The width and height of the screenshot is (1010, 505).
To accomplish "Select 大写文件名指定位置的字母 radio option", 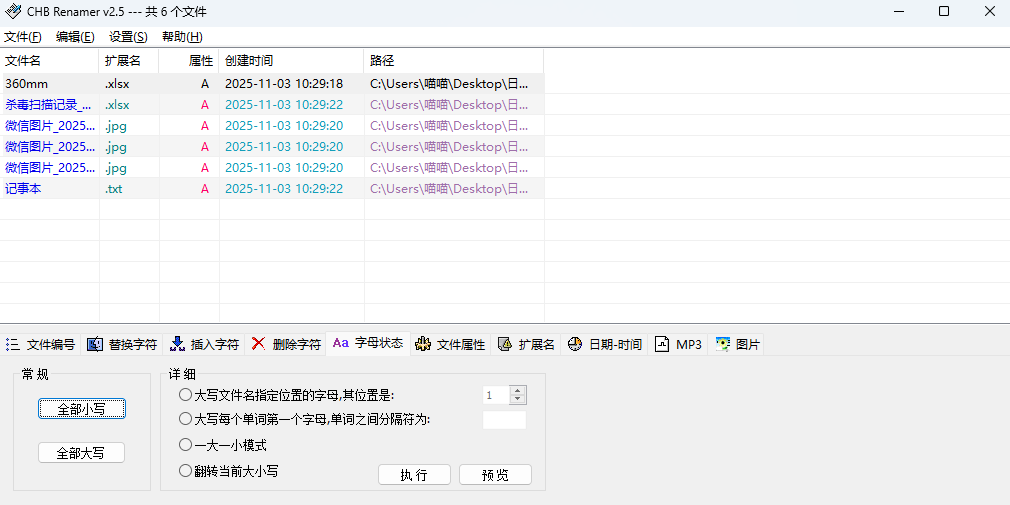I will (185, 395).
